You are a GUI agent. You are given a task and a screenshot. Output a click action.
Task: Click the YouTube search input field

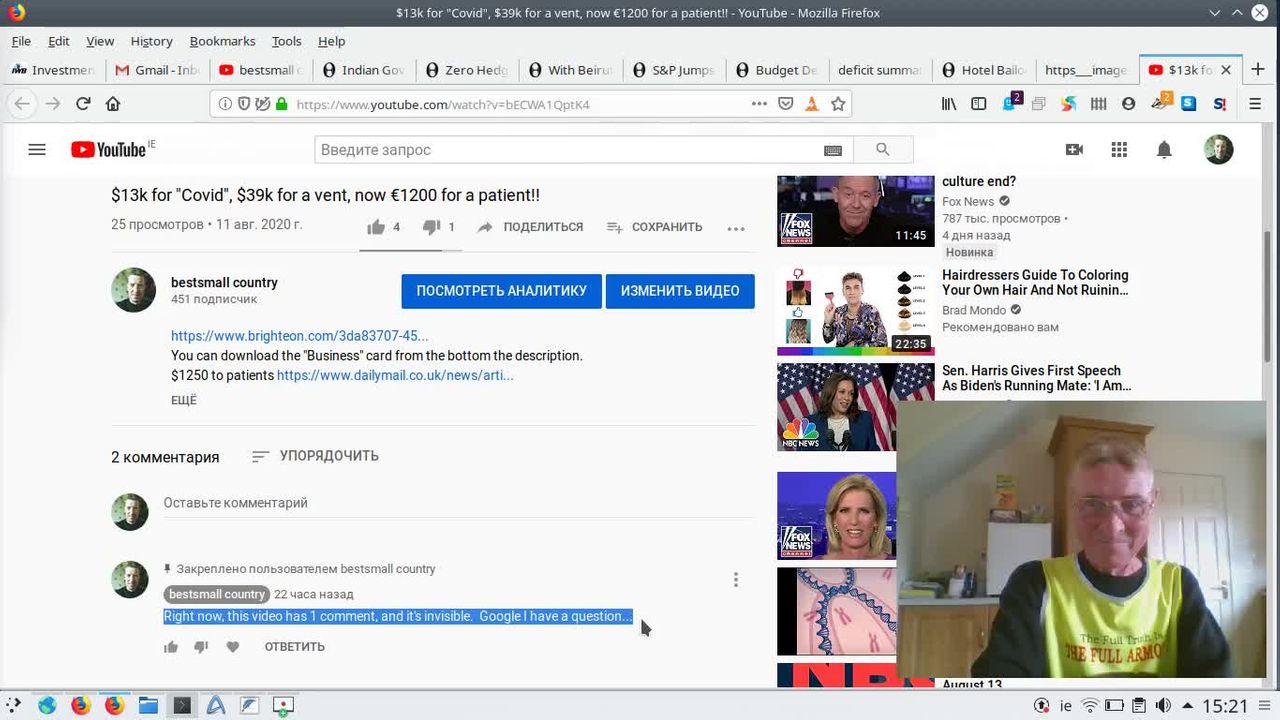565,150
